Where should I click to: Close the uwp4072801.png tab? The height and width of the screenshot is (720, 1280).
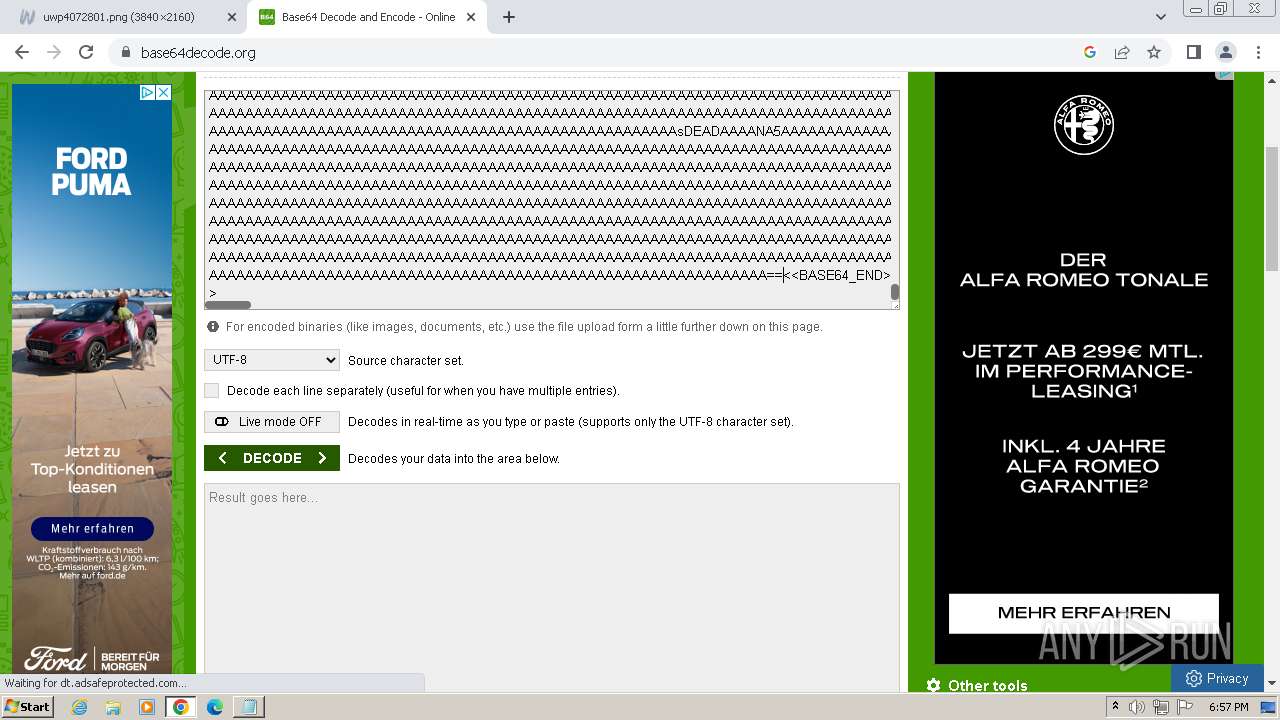[x=231, y=17]
